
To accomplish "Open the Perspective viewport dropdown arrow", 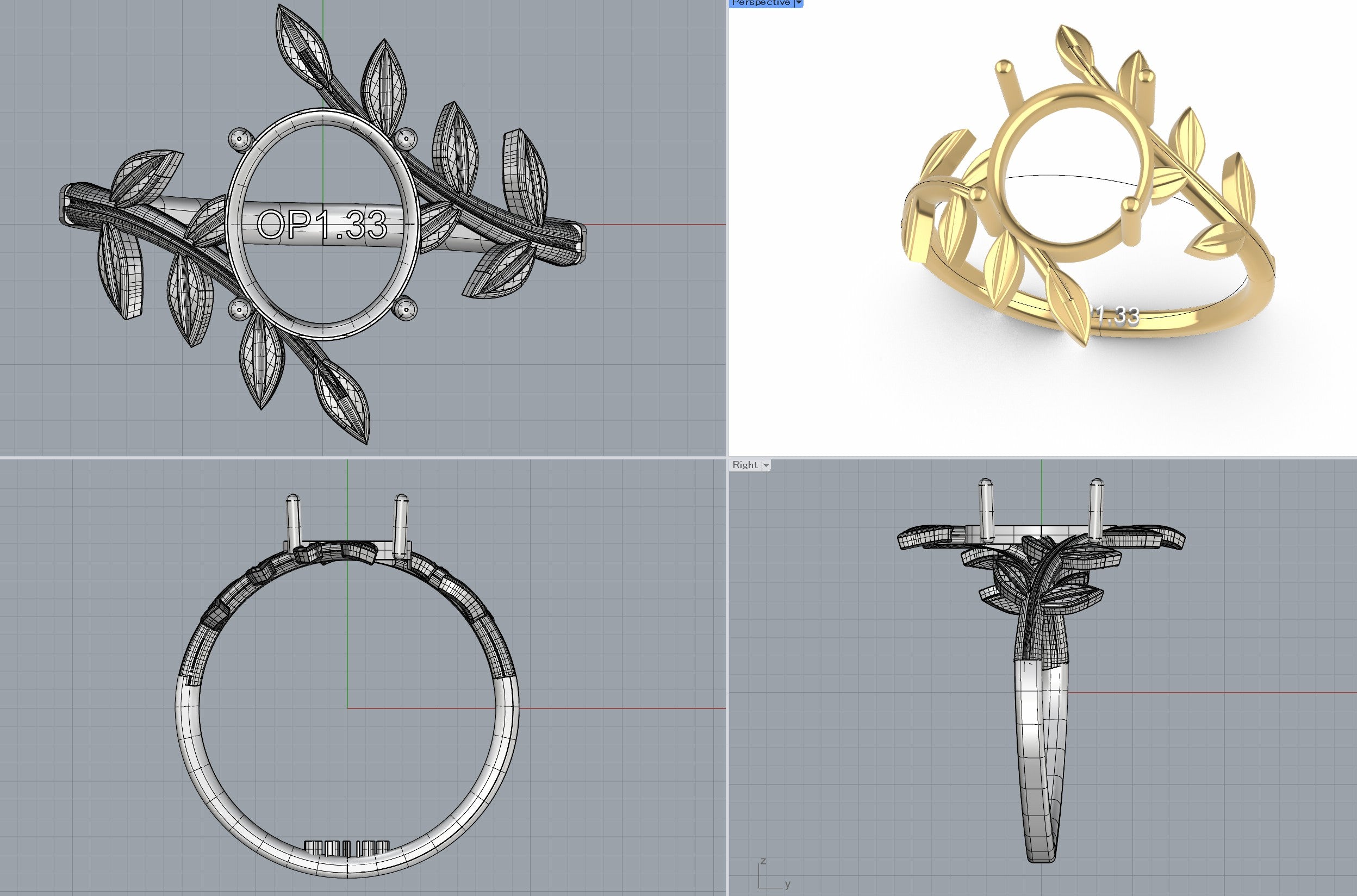I will point(799,3).
